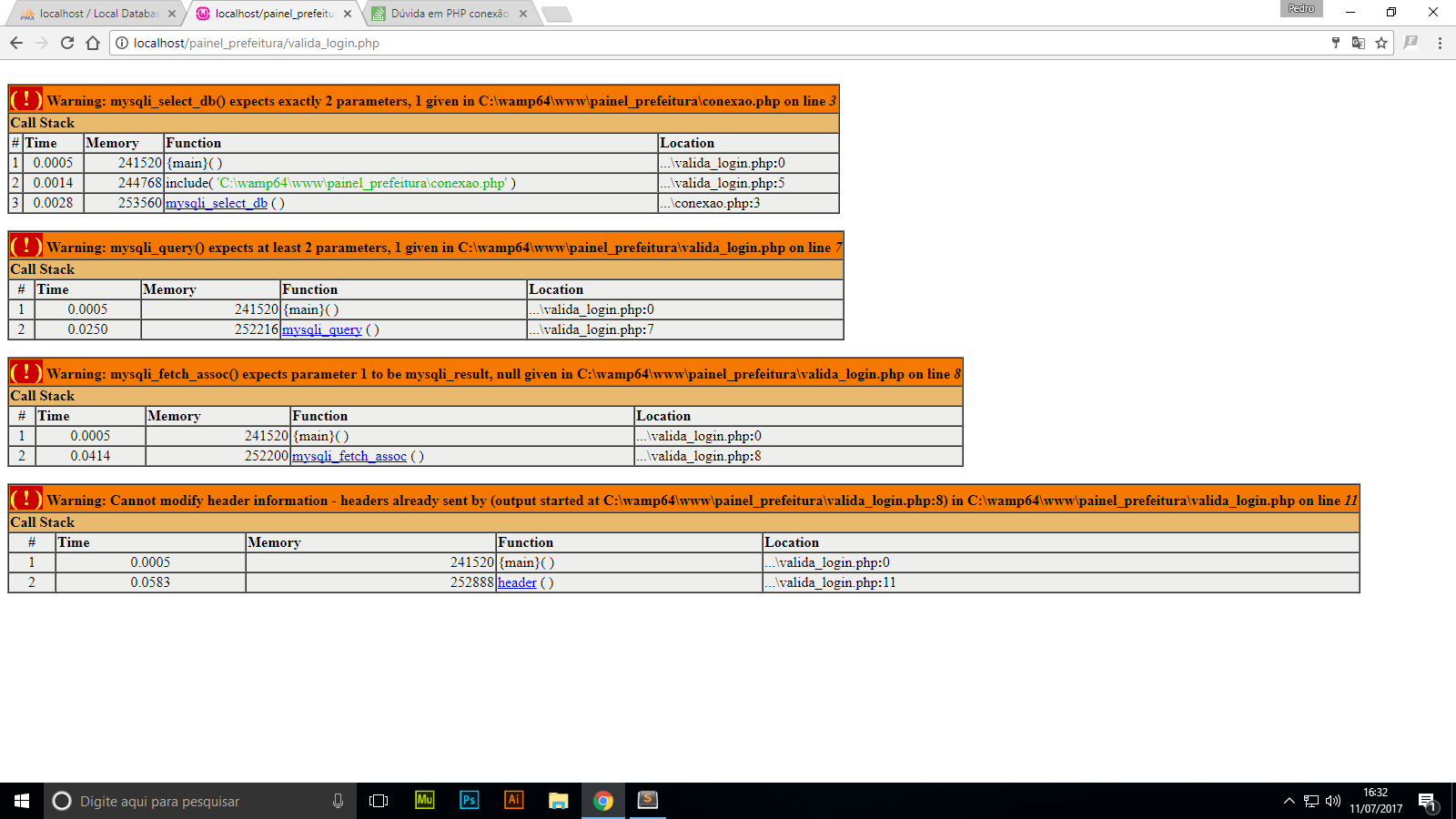Close the localhost/painel_prefeitura tab

coord(348,14)
